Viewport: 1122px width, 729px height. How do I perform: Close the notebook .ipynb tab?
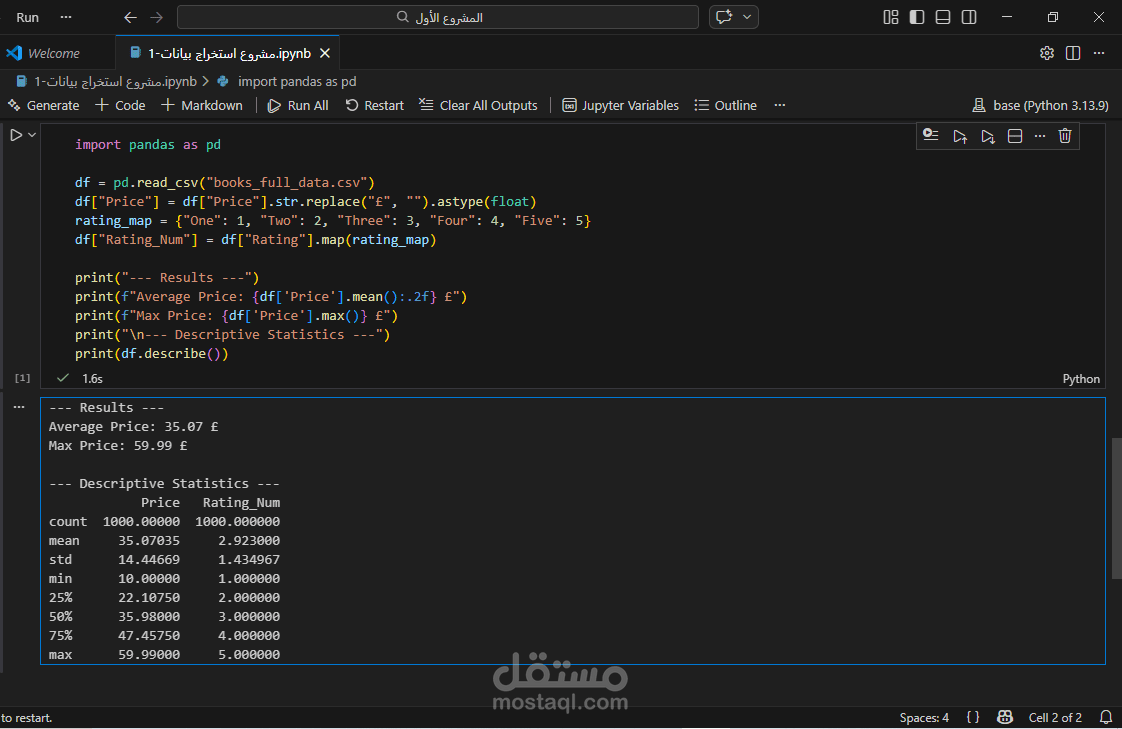(x=325, y=53)
